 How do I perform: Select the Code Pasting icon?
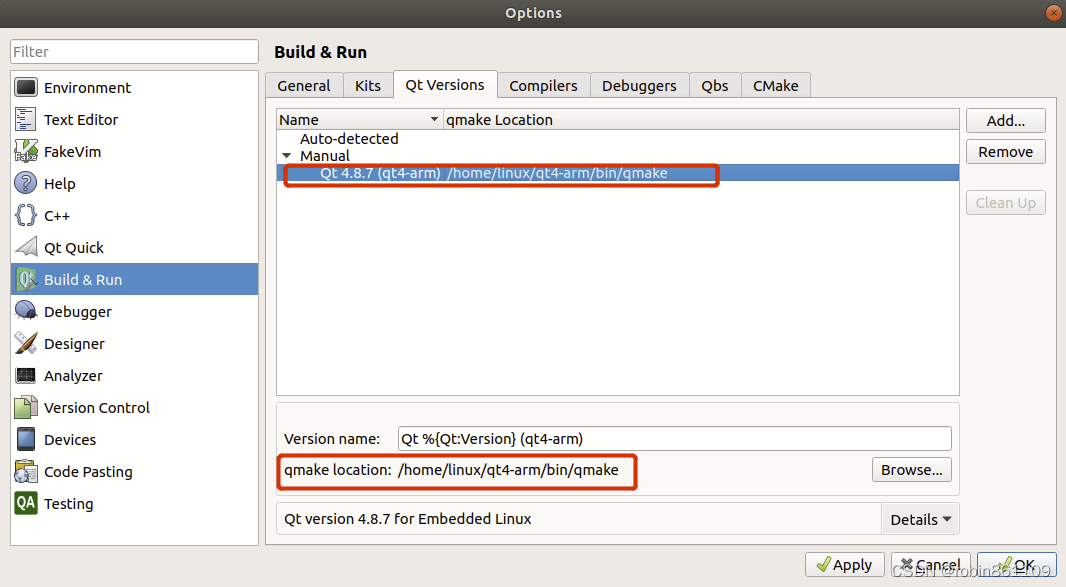(26, 471)
